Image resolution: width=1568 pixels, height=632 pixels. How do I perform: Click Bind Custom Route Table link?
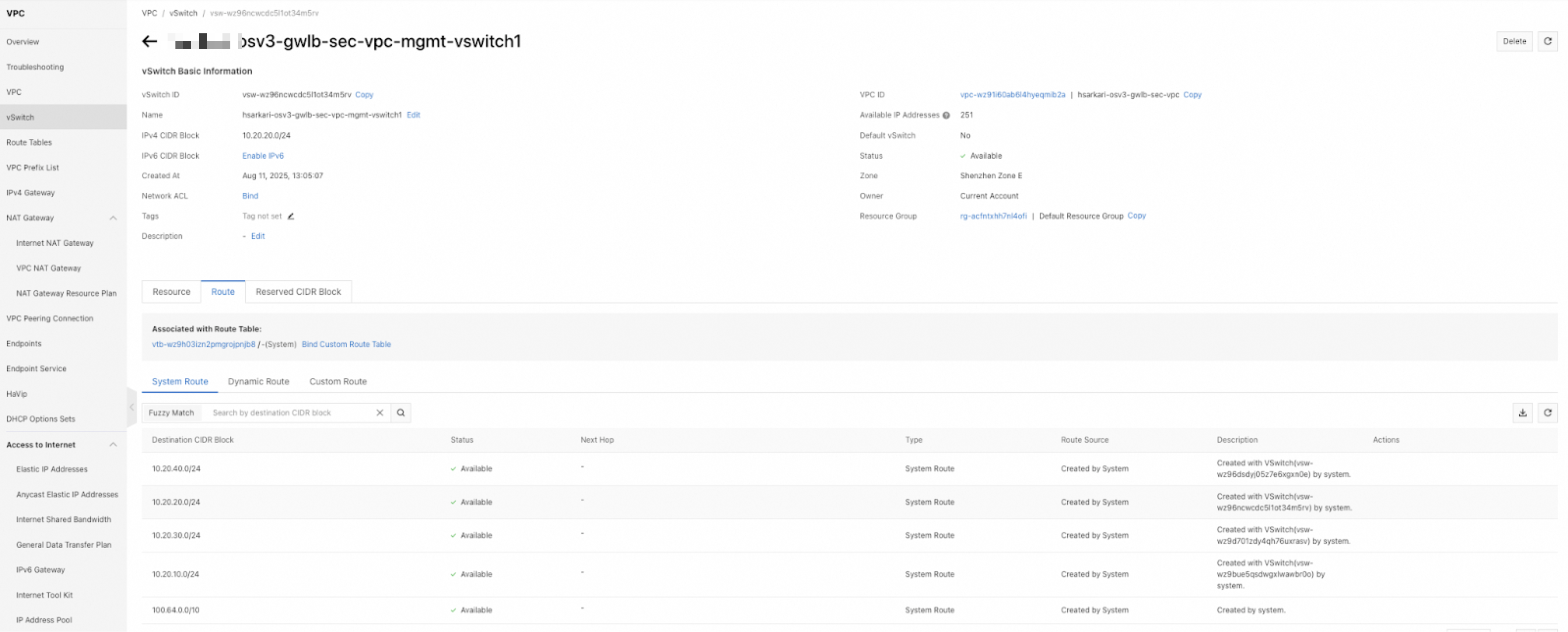point(346,344)
